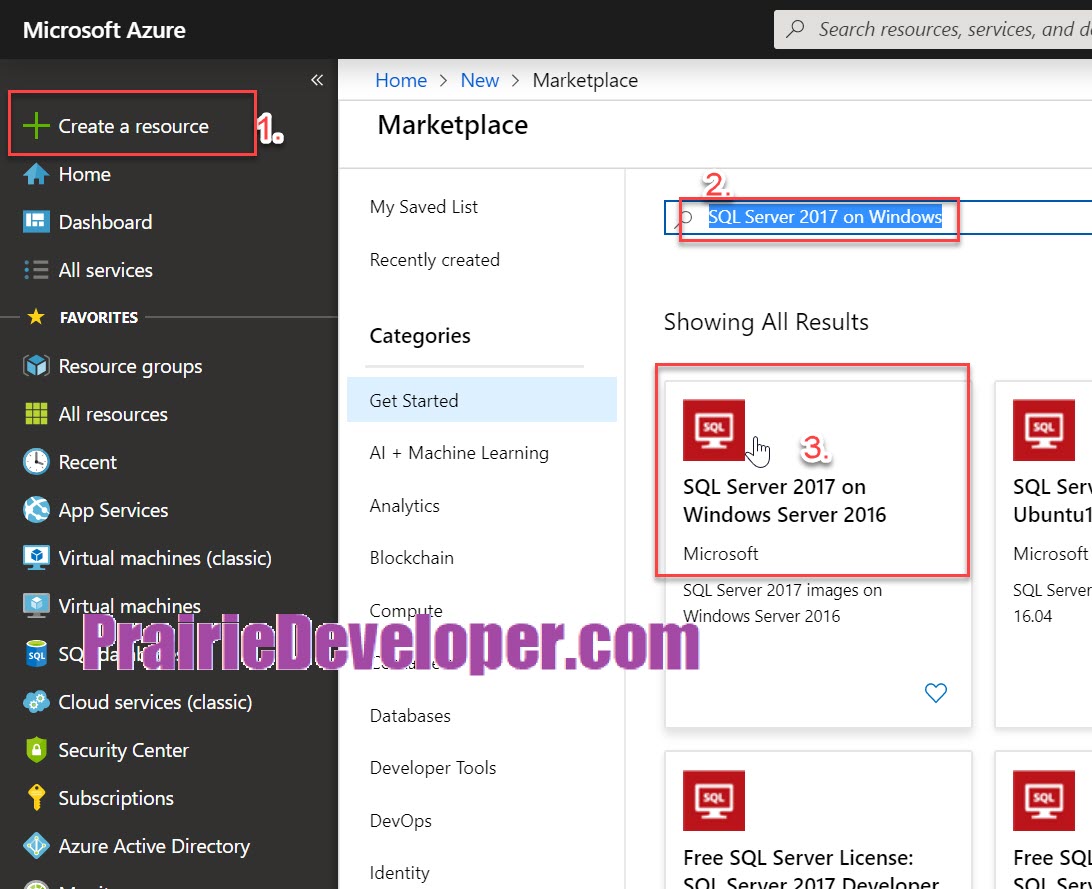Click the green plus Create a resource icon
This screenshot has width=1092, height=889.
click(36, 126)
